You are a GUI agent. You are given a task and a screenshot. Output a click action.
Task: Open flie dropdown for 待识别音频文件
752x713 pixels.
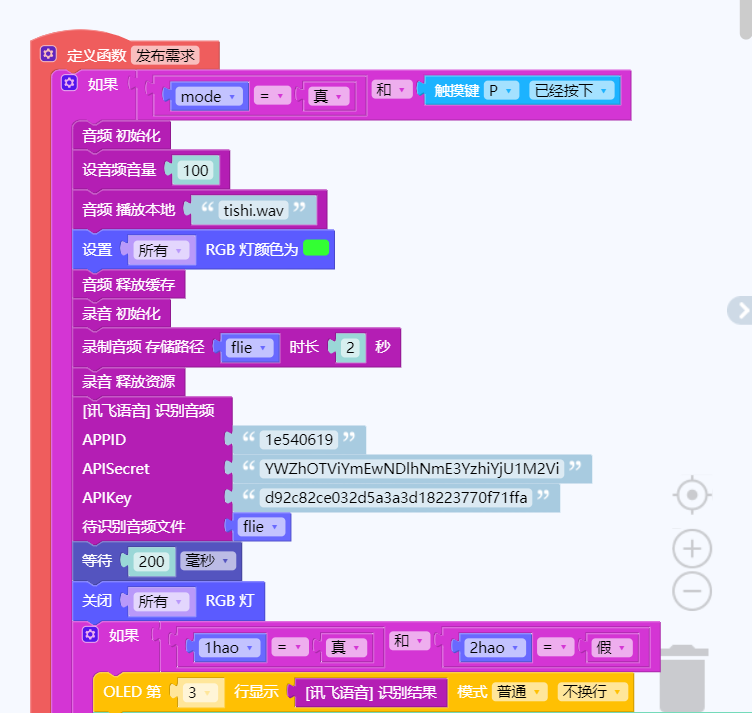click(x=261, y=526)
